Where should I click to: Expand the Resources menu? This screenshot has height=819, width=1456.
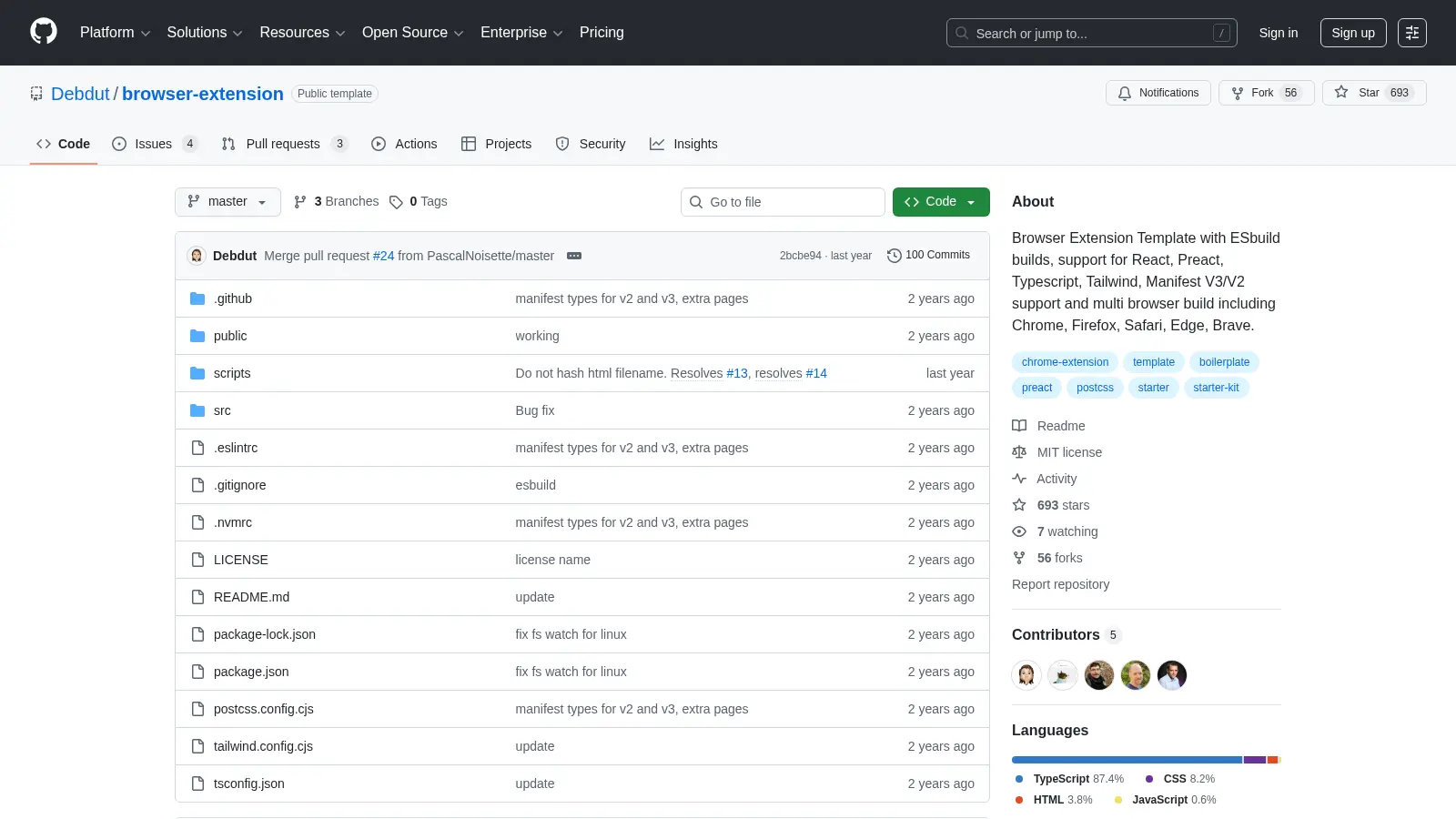(x=302, y=33)
